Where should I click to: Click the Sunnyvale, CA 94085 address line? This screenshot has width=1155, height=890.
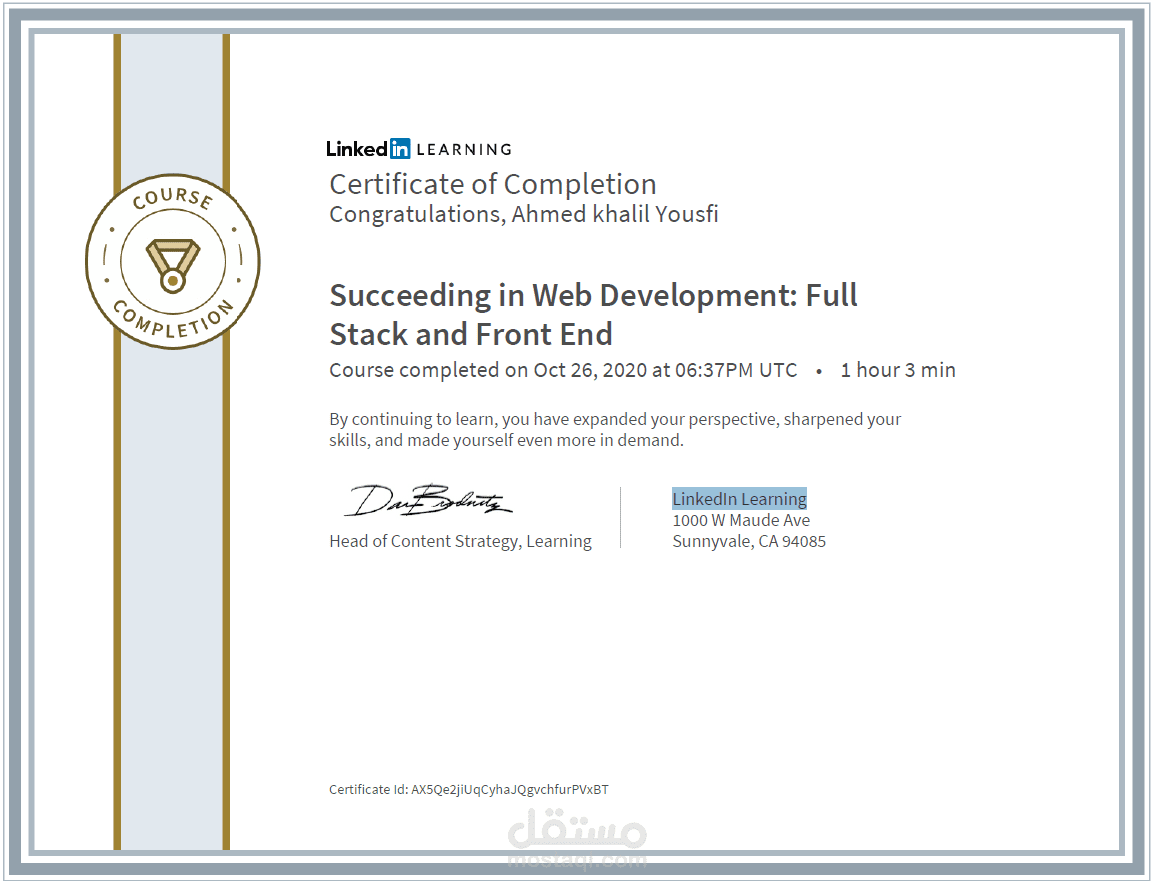point(749,541)
